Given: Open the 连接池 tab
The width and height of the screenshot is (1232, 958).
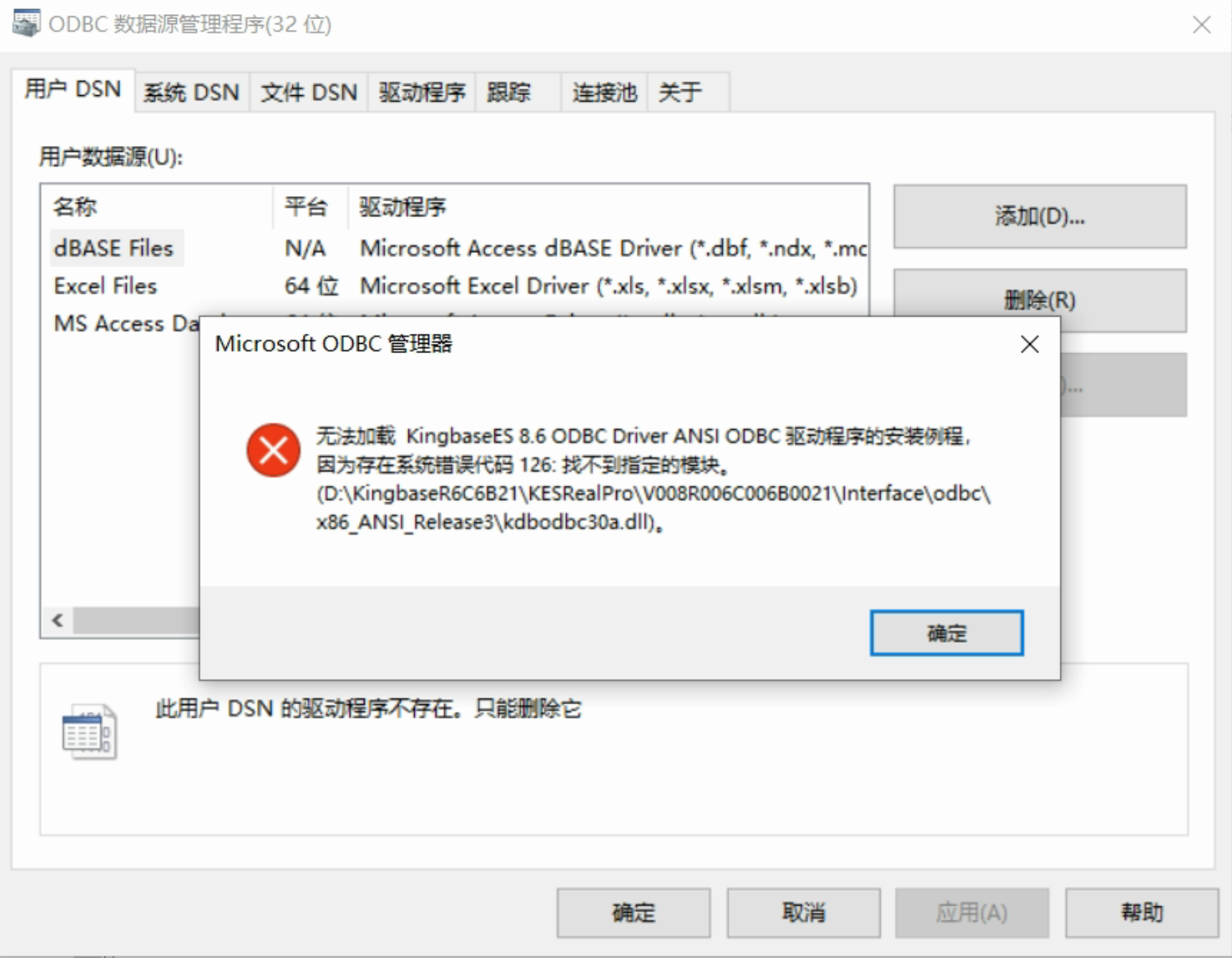Looking at the screenshot, I should (x=604, y=92).
